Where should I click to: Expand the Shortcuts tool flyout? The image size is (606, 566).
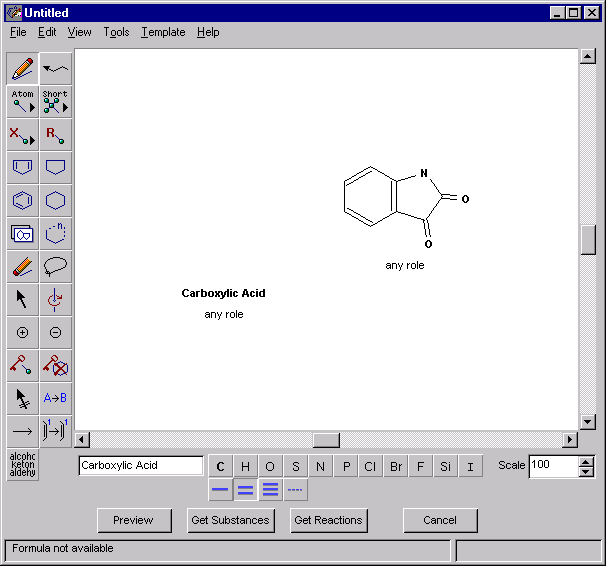(56, 102)
